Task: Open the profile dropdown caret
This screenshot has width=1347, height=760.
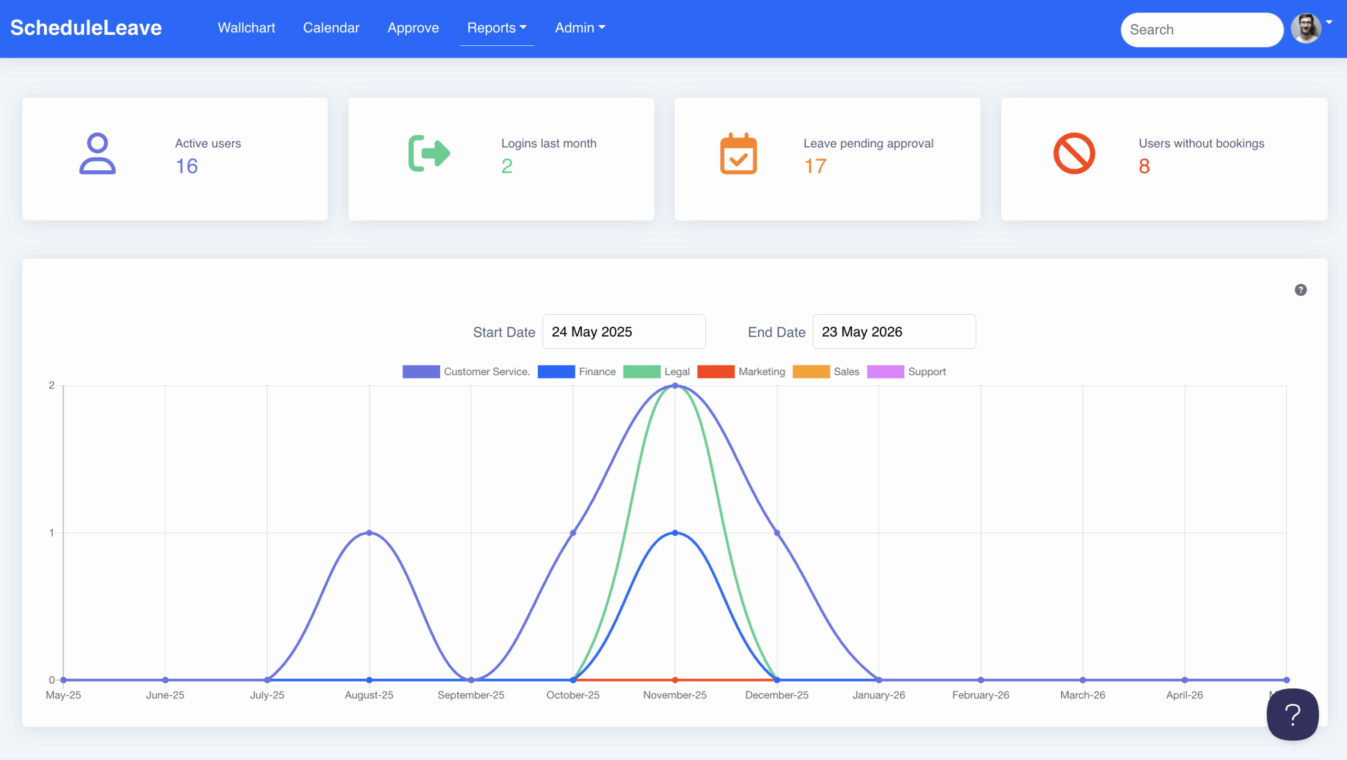Action: [1329, 22]
